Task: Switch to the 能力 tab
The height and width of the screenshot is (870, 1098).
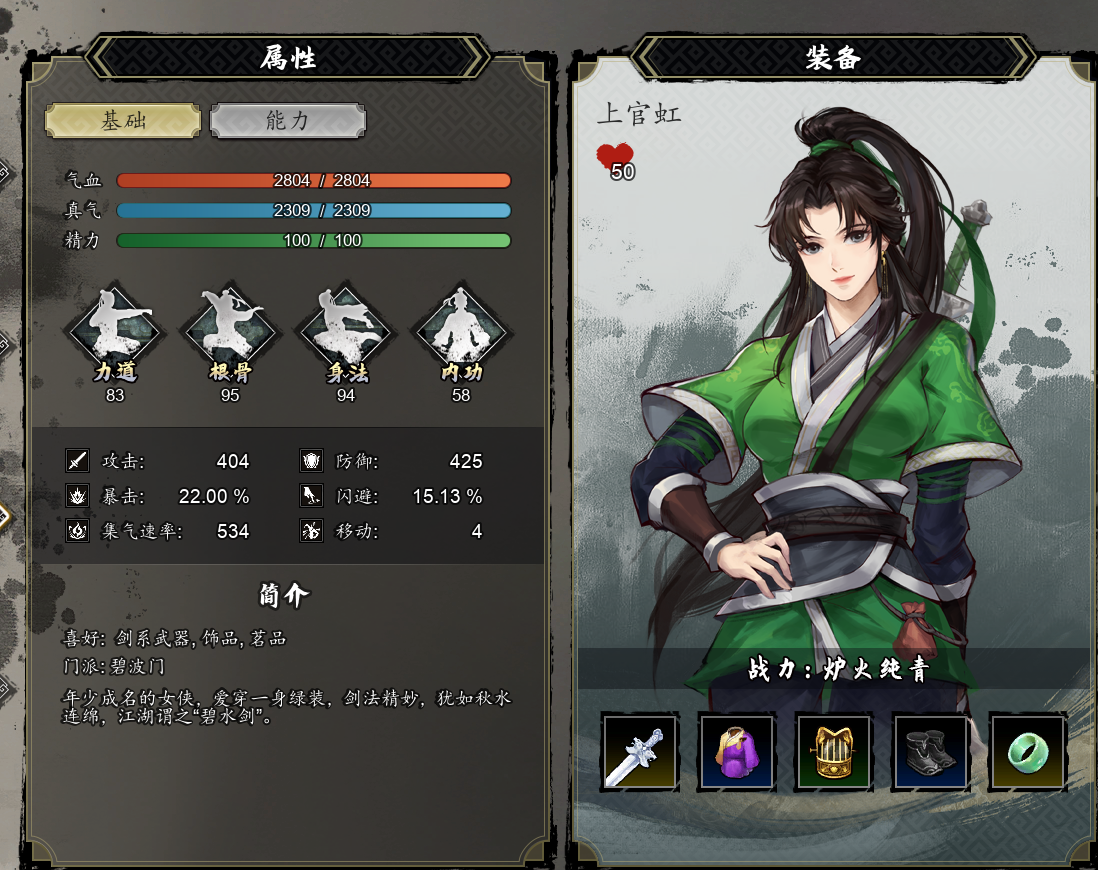Action: click(288, 120)
